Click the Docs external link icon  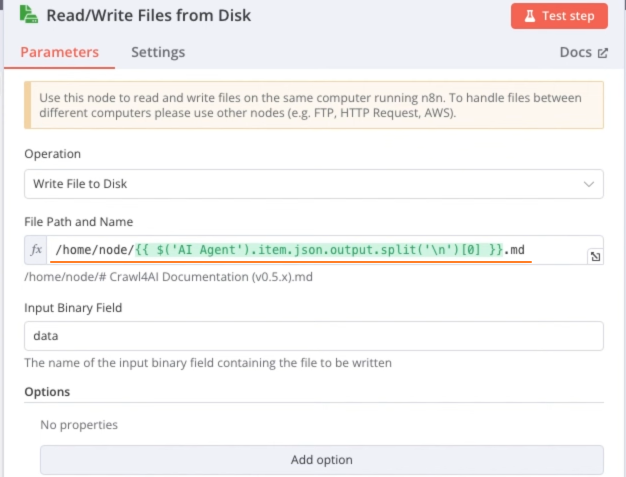pyautogui.click(x=602, y=53)
